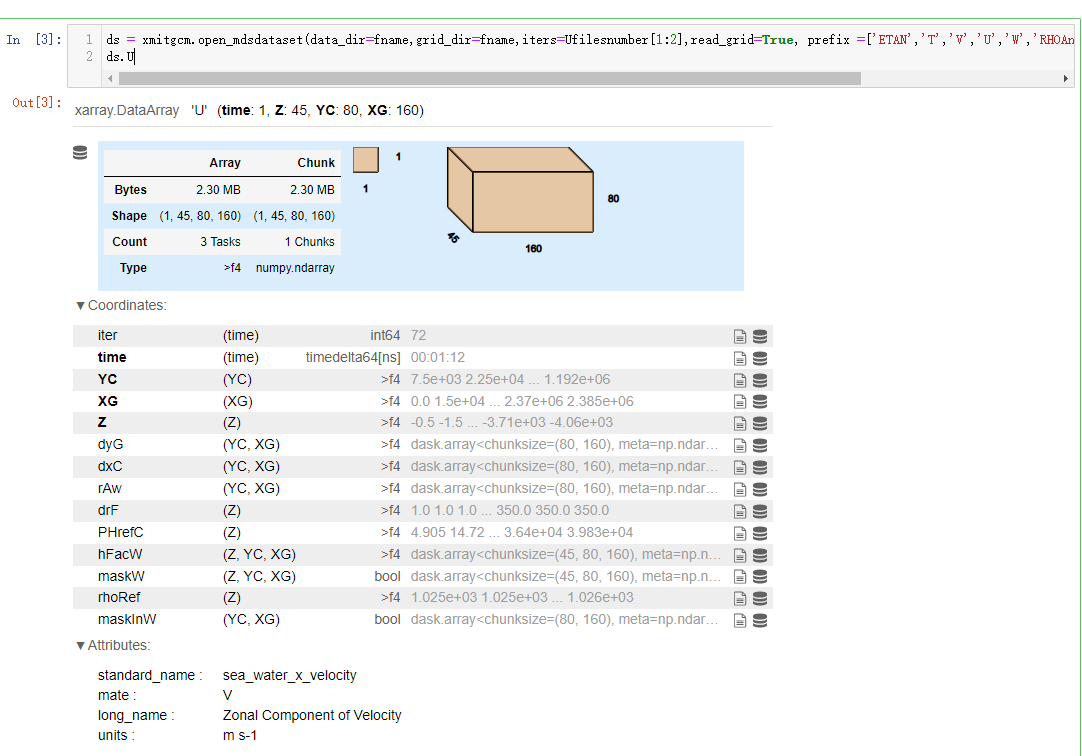The width and height of the screenshot is (1082, 756).
Task: Click the xarray.DataArray title text
Action: (127, 110)
